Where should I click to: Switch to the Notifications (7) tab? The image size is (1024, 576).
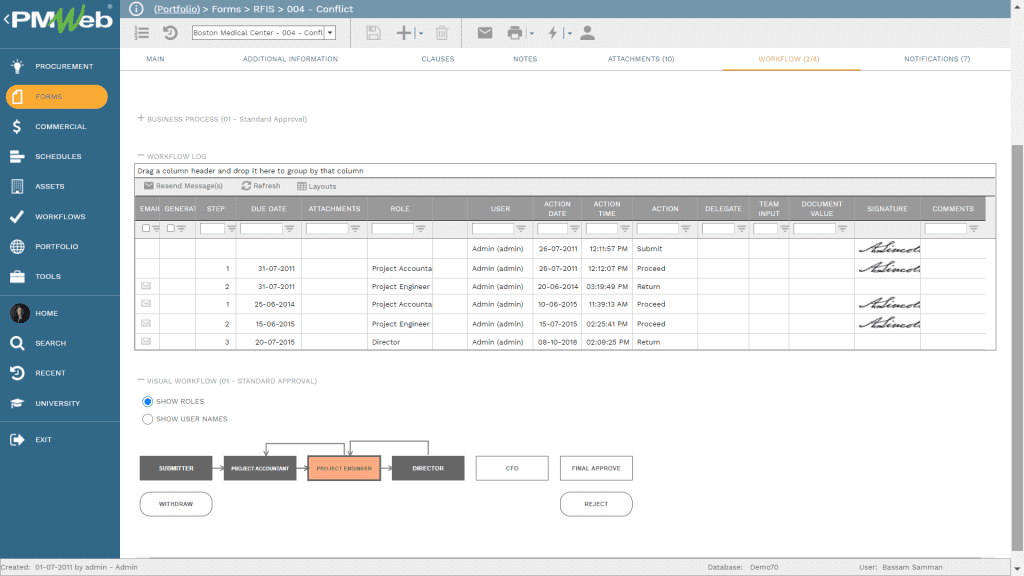(937, 59)
